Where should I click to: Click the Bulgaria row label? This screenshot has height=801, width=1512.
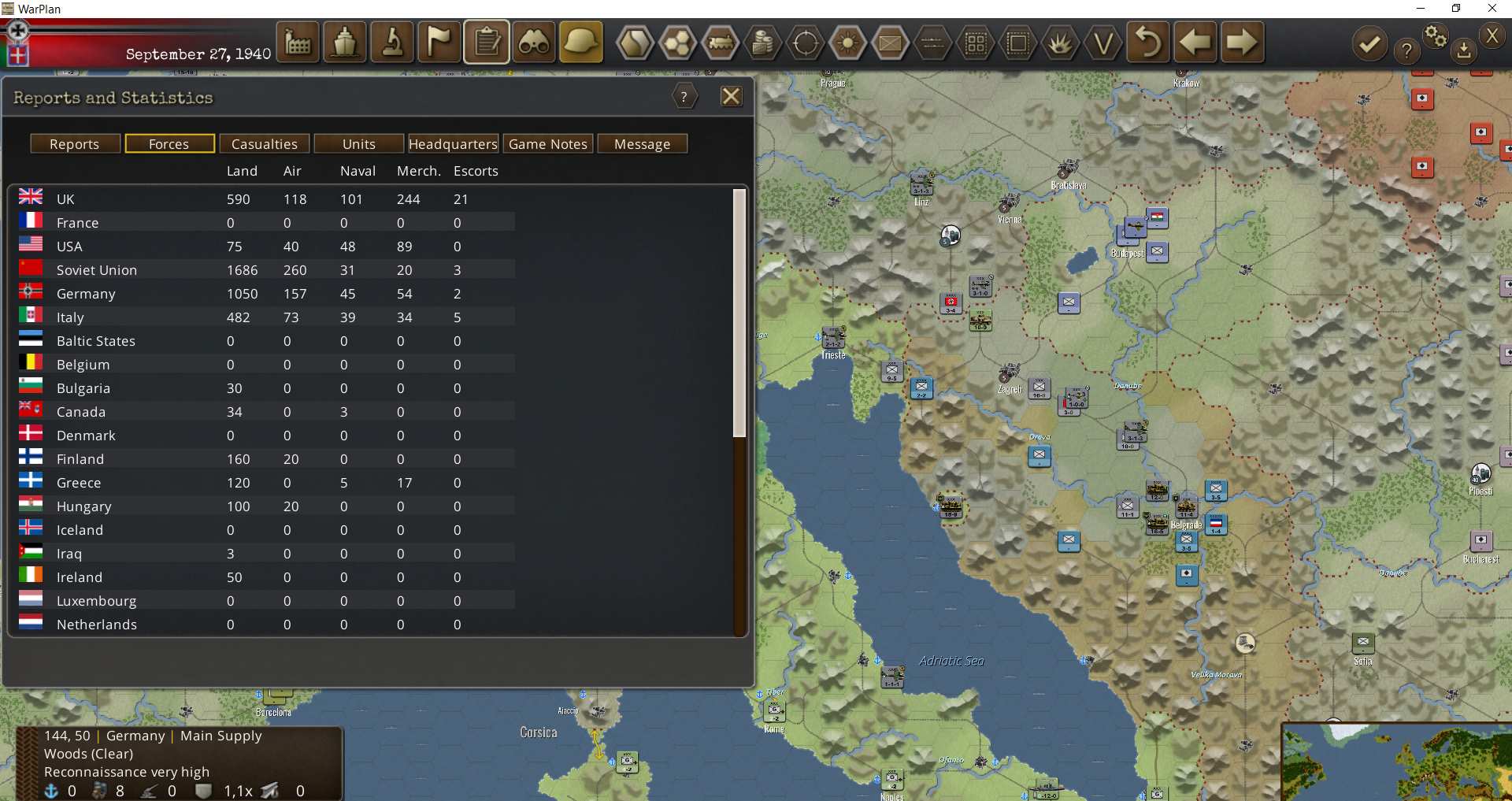pos(83,388)
